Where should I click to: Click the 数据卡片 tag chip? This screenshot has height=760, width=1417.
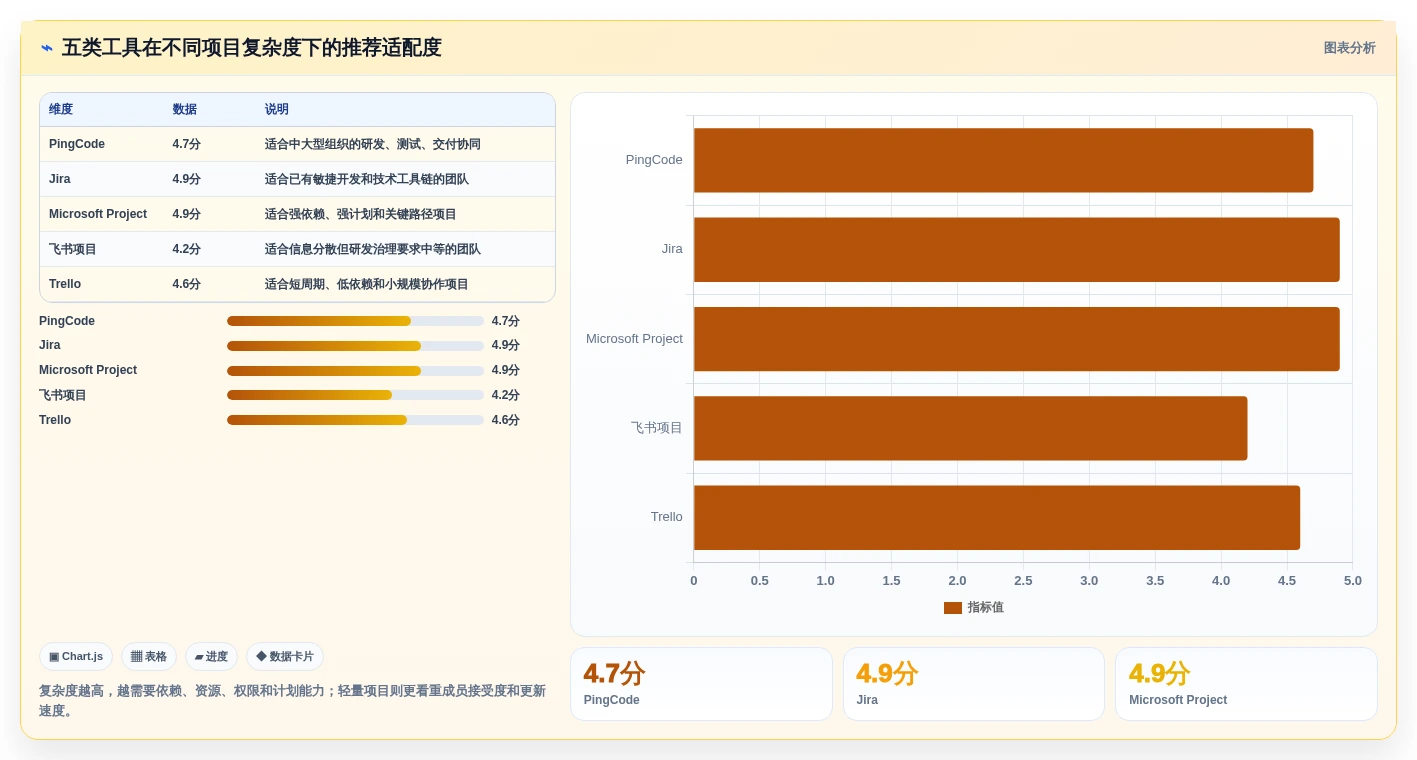click(x=285, y=657)
